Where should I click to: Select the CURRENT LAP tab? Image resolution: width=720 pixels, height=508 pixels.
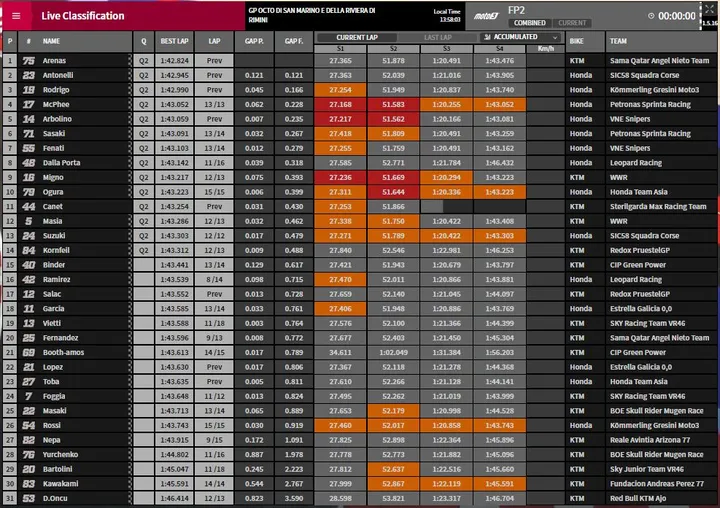click(357, 38)
